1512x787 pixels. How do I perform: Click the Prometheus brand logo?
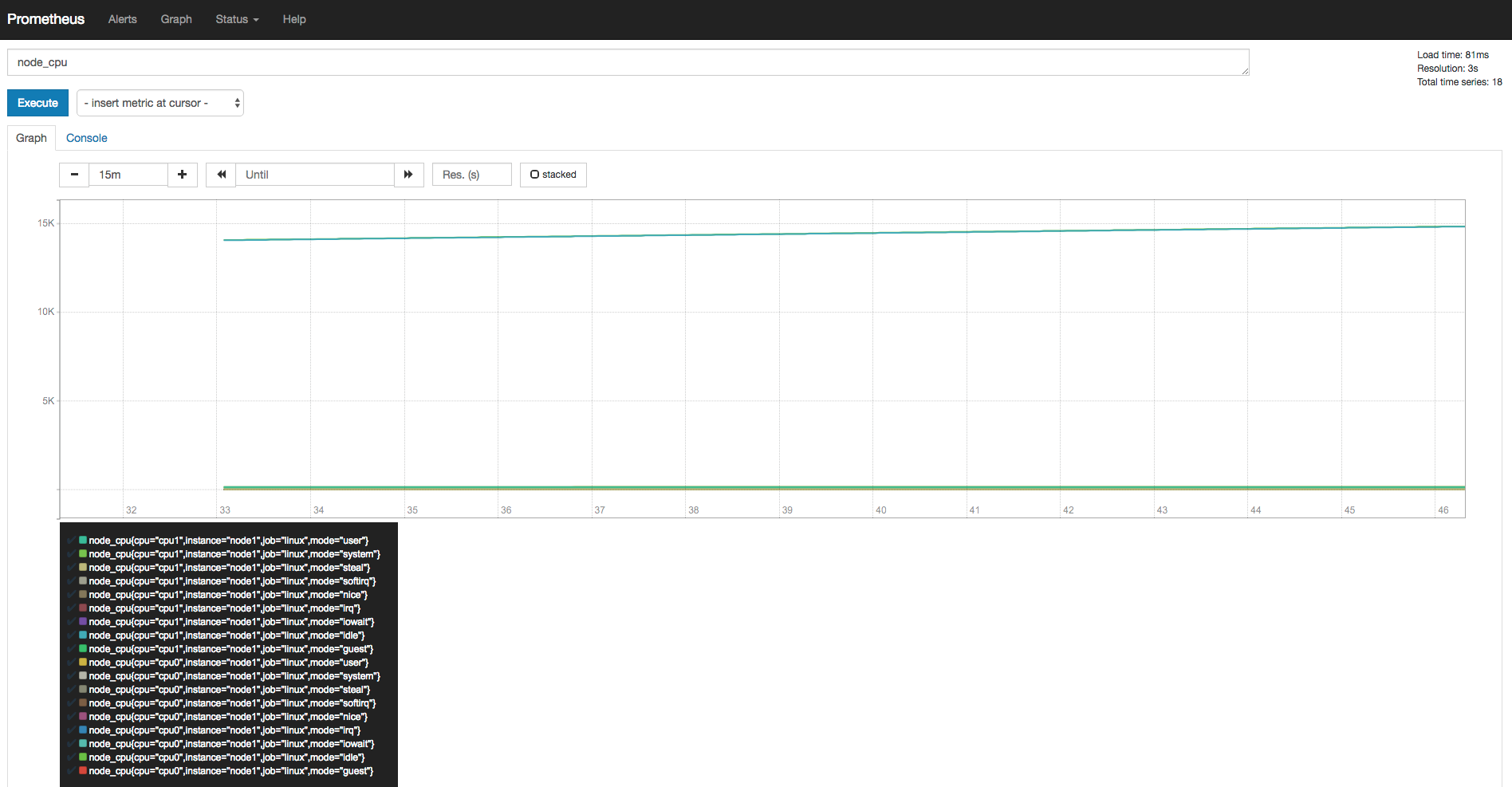[45, 19]
